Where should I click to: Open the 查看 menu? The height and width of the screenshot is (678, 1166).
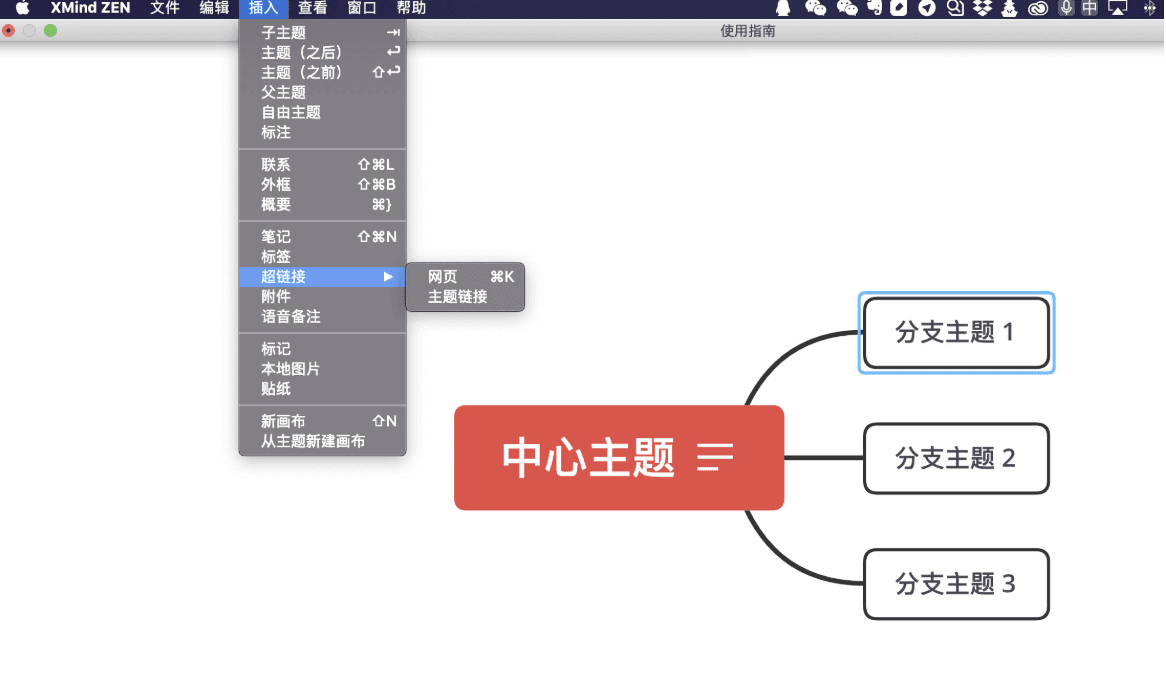[x=311, y=8]
